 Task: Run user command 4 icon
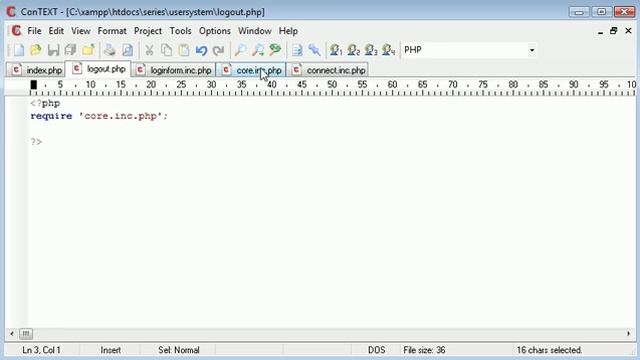point(389,50)
